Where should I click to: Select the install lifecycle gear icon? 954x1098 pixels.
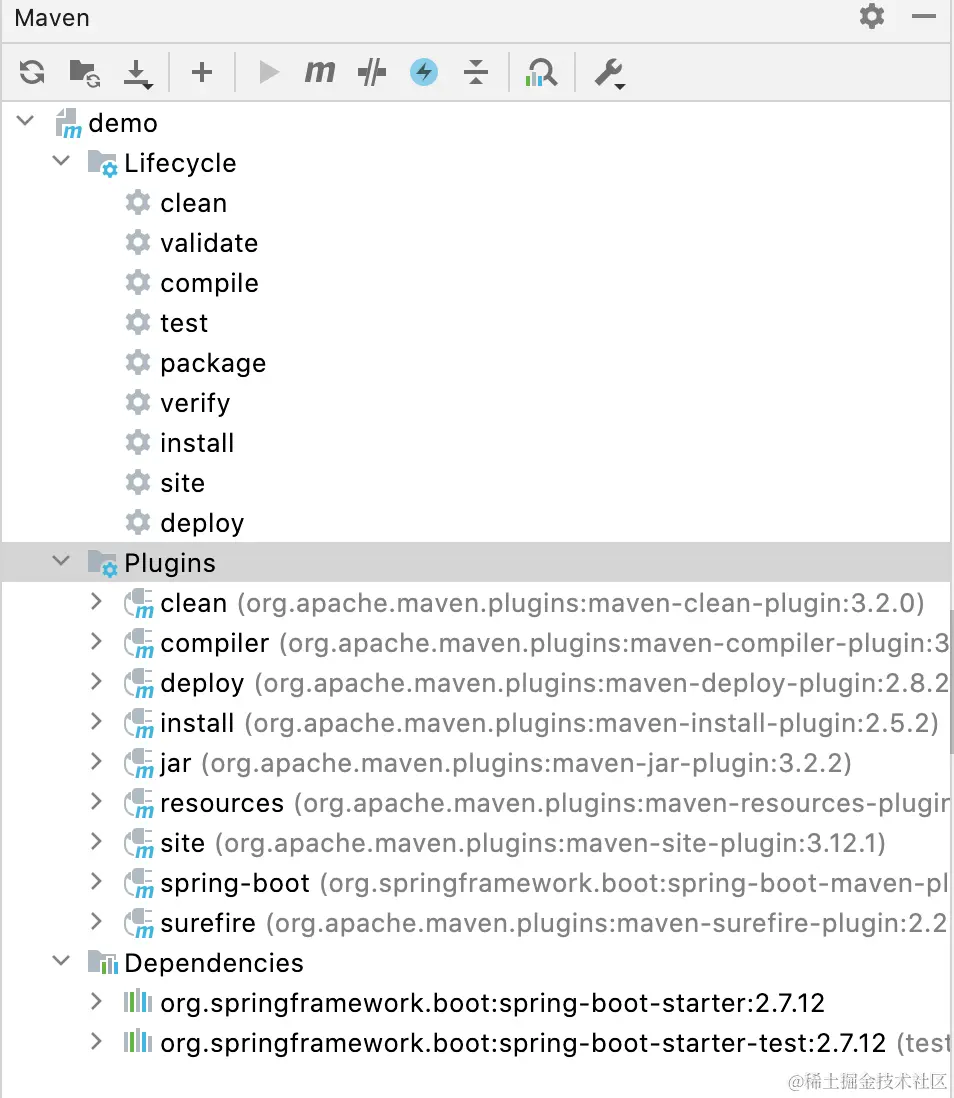pyautogui.click(x=138, y=442)
